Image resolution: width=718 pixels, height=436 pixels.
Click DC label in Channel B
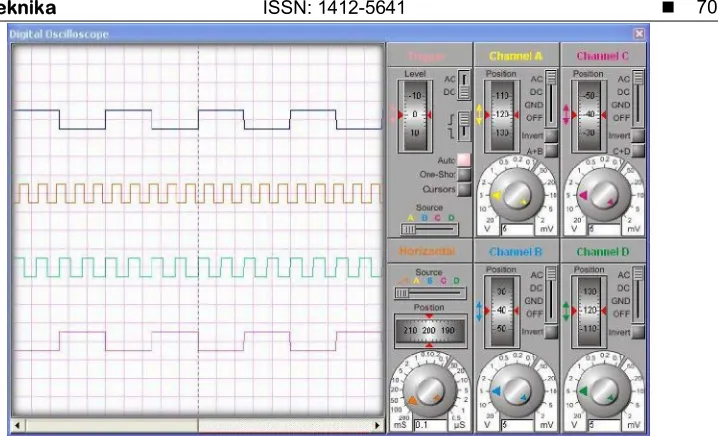coord(536,288)
